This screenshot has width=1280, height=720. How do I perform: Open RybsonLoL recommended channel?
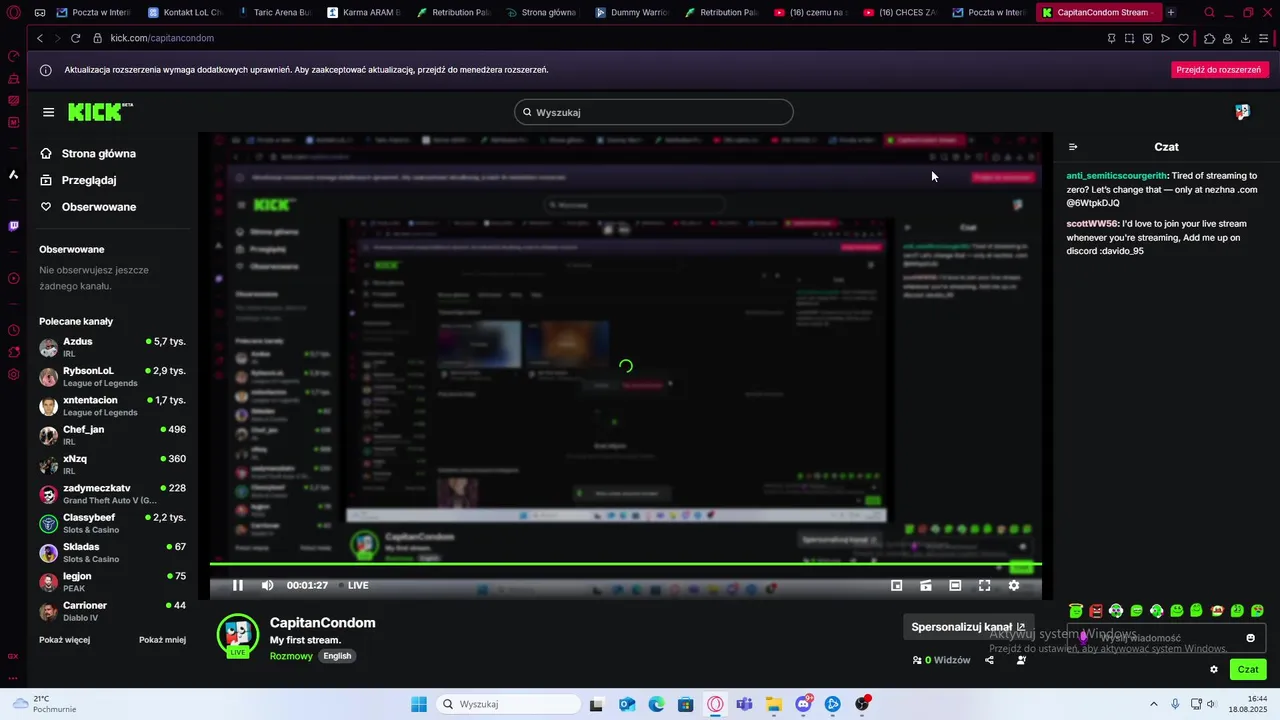112,376
